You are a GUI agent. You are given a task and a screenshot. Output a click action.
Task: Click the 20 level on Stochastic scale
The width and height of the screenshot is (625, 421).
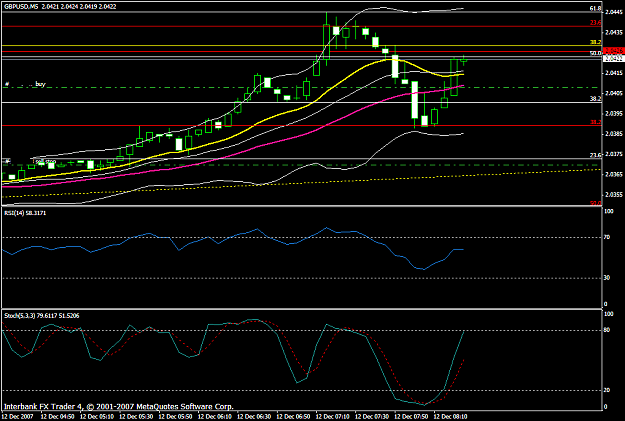pyautogui.click(x=607, y=390)
